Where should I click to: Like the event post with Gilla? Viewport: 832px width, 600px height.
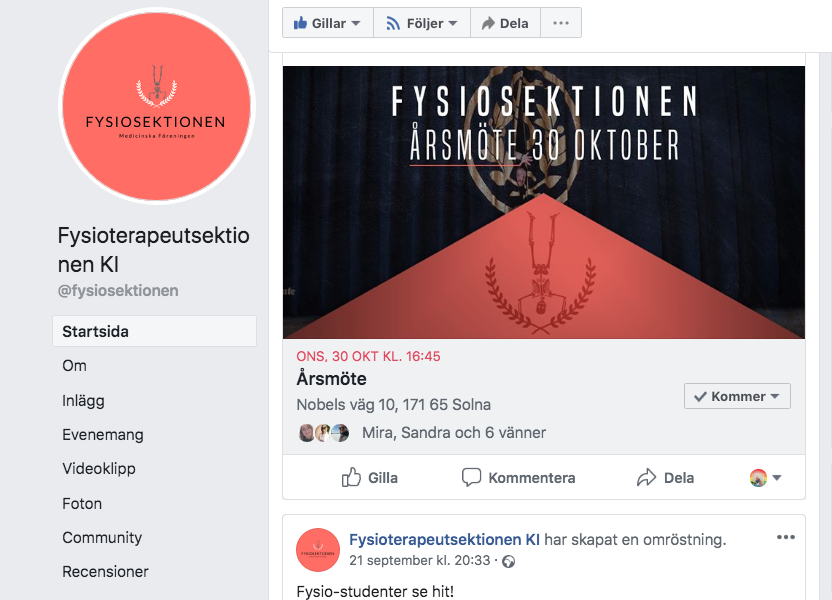coord(370,477)
